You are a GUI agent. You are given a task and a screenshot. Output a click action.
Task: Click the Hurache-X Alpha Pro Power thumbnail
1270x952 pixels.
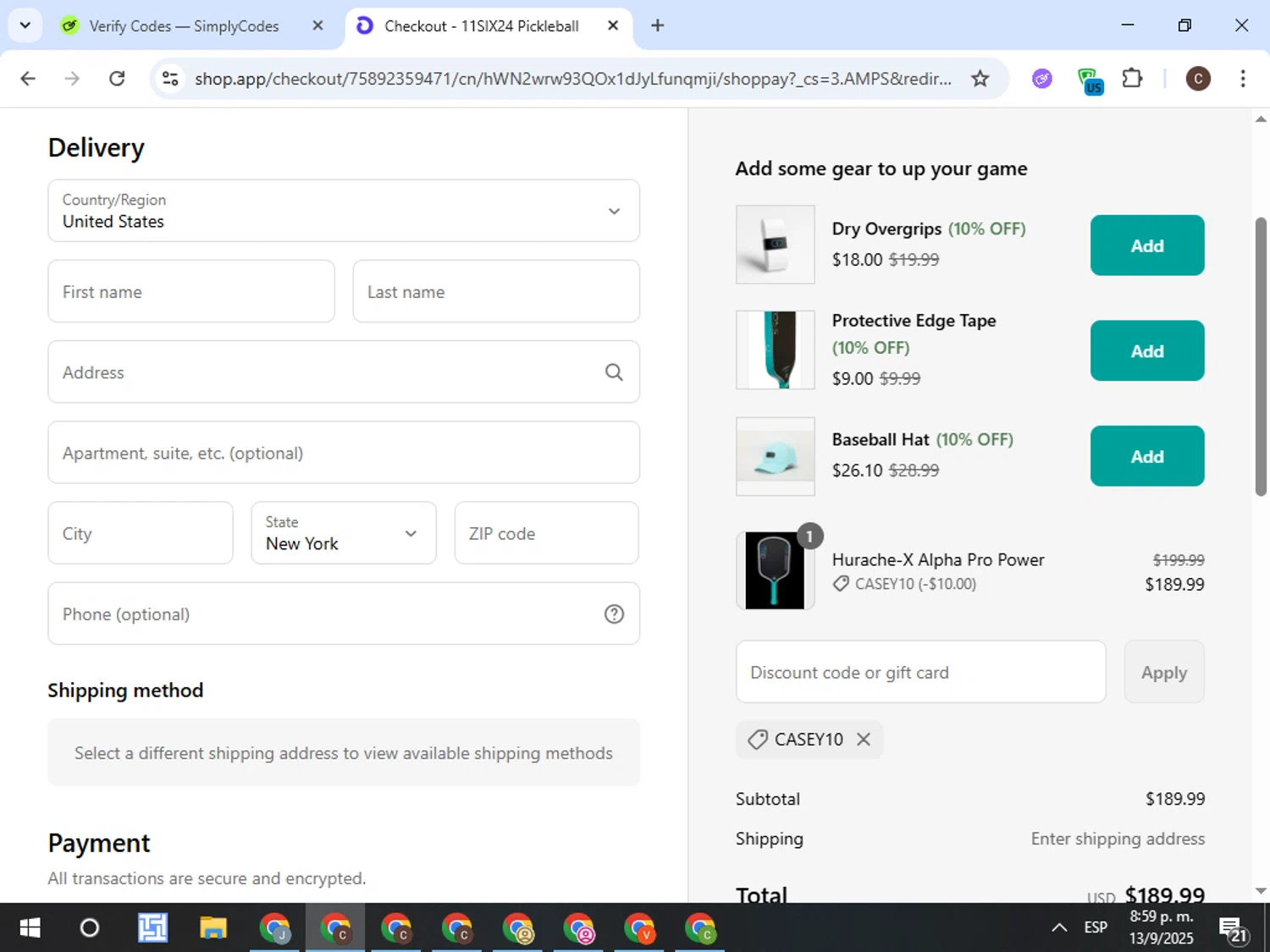[x=776, y=570]
